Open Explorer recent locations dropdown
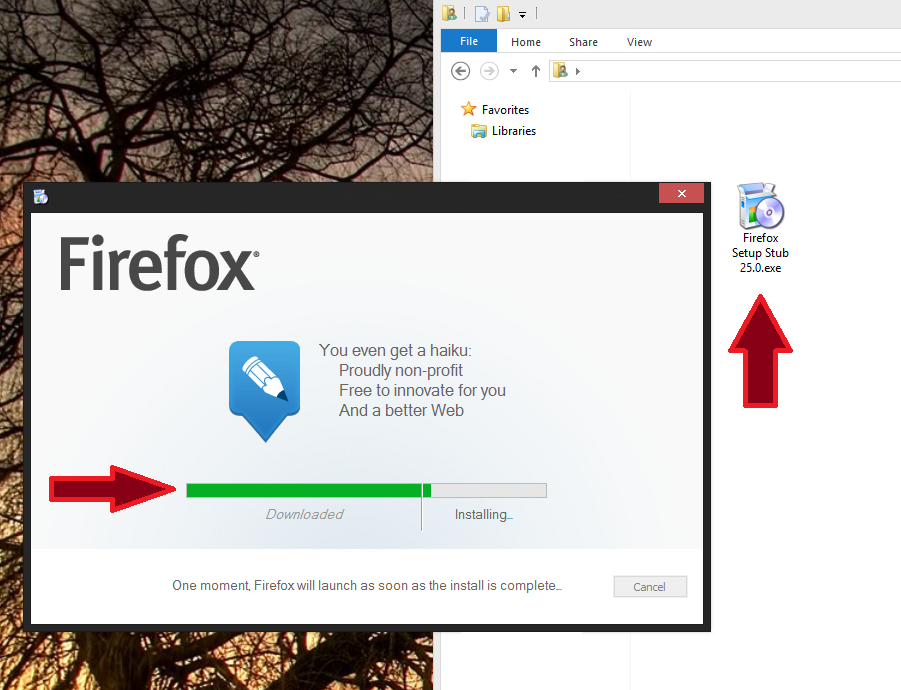The width and height of the screenshot is (901, 690). click(x=513, y=71)
